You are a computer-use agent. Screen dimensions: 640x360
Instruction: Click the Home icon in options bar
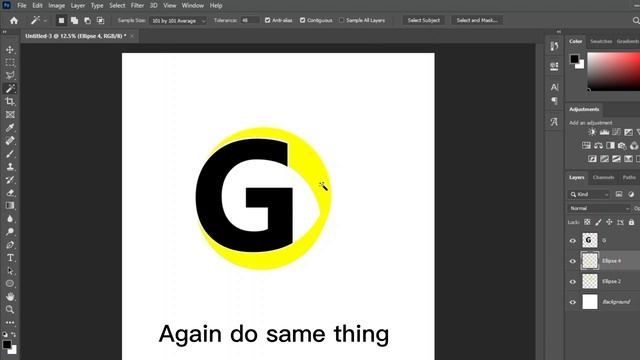14,20
